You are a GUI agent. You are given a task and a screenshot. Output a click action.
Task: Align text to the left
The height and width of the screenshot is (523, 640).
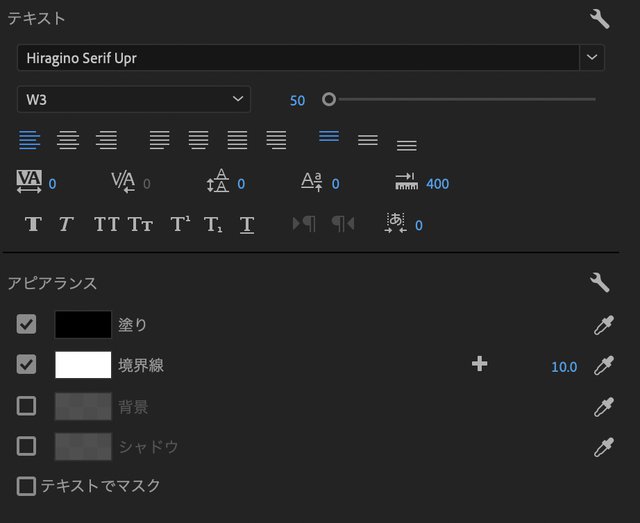29,140
